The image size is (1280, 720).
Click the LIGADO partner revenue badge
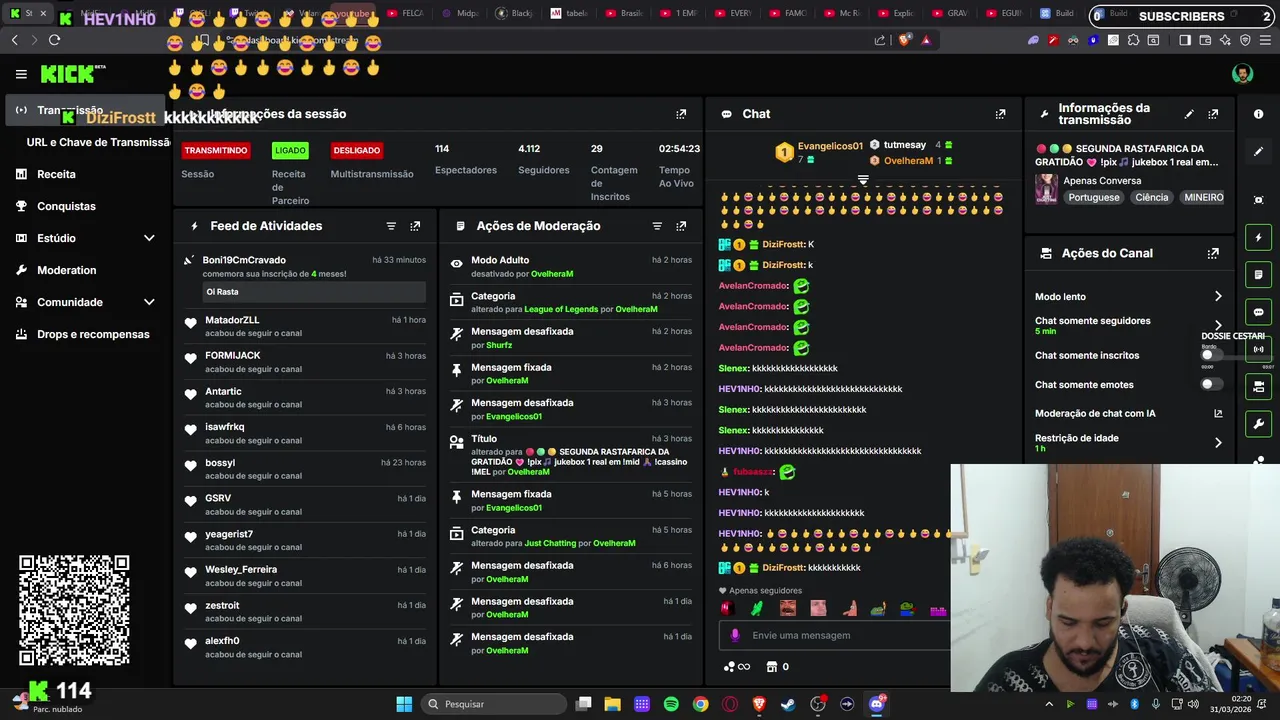(x=290, y=151)
